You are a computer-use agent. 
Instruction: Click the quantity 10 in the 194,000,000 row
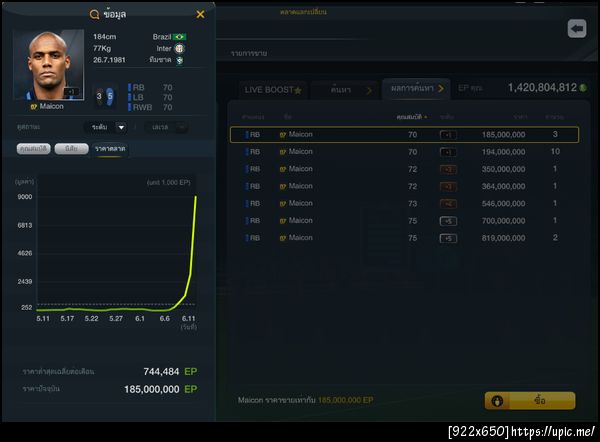(555, 152)
